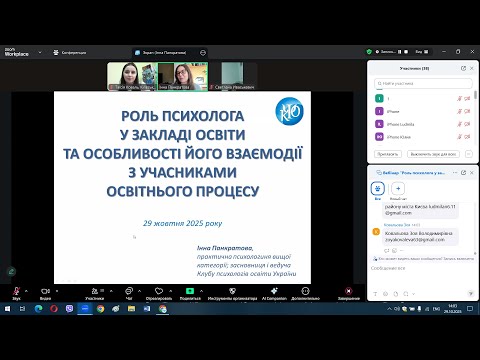Open screenshot icon in chat input

coord(406,294)
